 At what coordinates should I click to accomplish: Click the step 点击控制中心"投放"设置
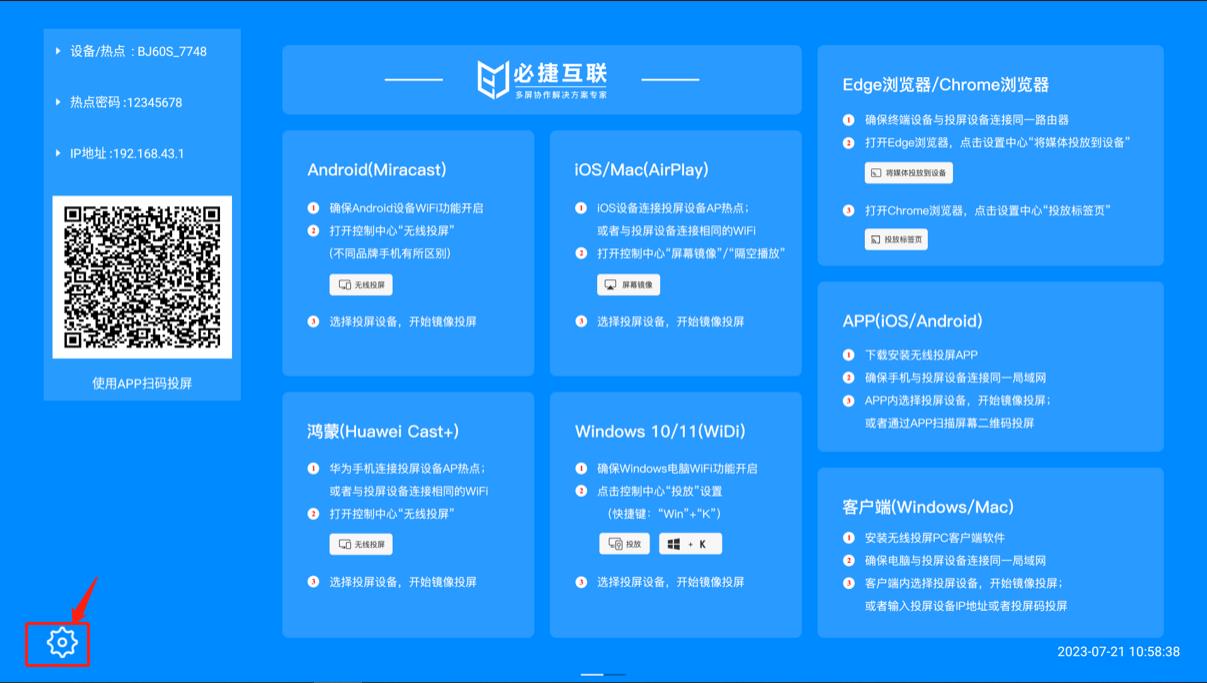coord(660,491)
